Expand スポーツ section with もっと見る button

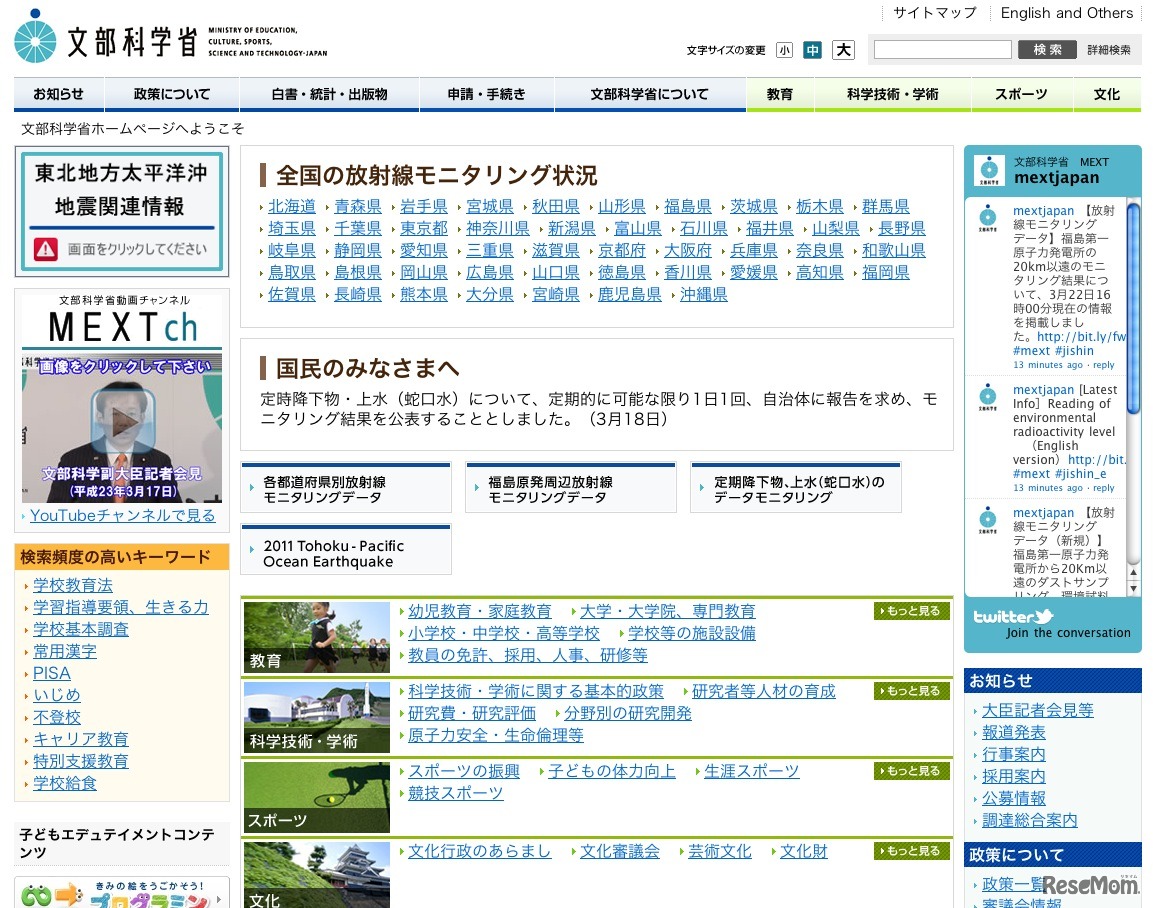pyautogui.click(x=911, y=771)
